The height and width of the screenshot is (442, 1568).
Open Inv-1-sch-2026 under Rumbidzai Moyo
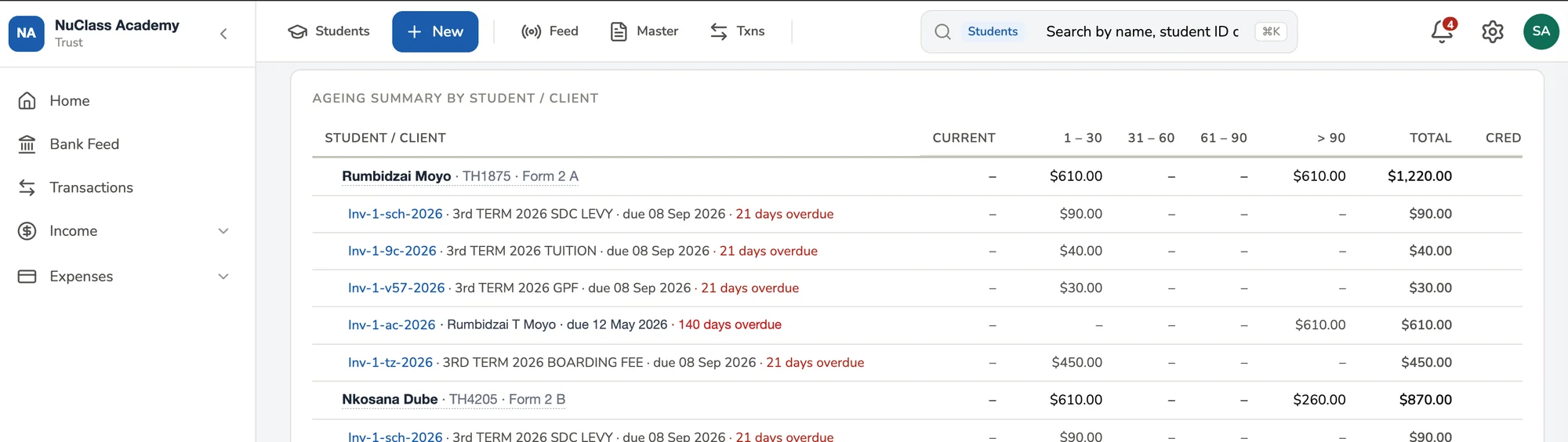point(395,214)
